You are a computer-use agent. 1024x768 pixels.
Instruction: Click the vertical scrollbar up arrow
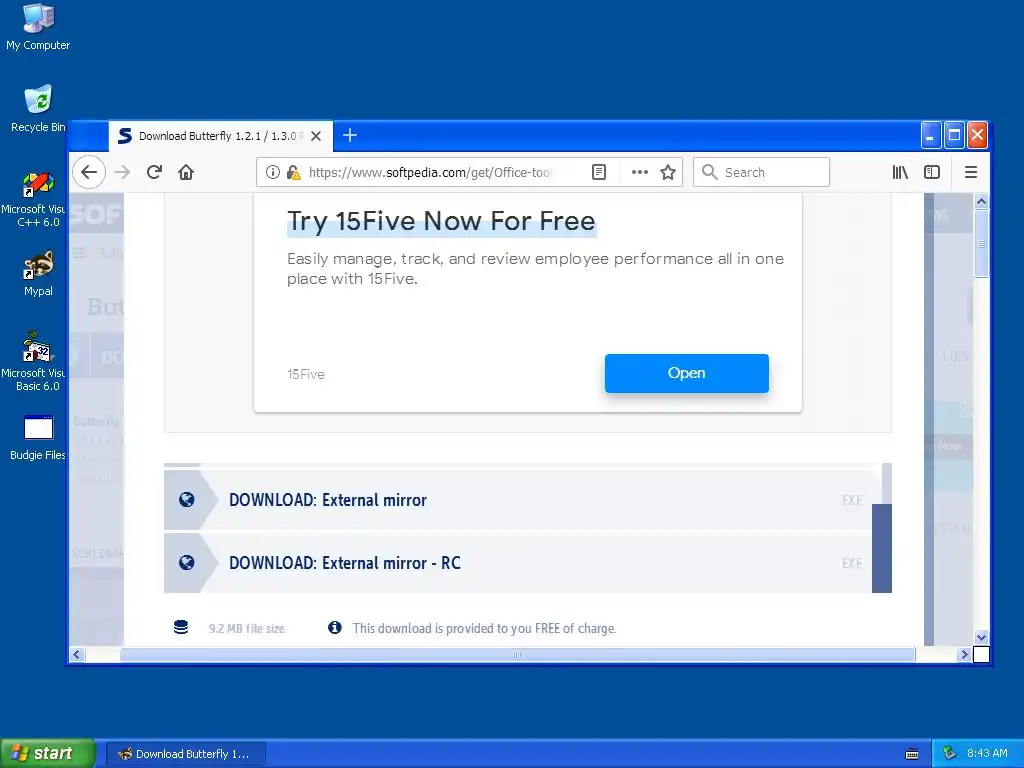[x=982, y=202]
